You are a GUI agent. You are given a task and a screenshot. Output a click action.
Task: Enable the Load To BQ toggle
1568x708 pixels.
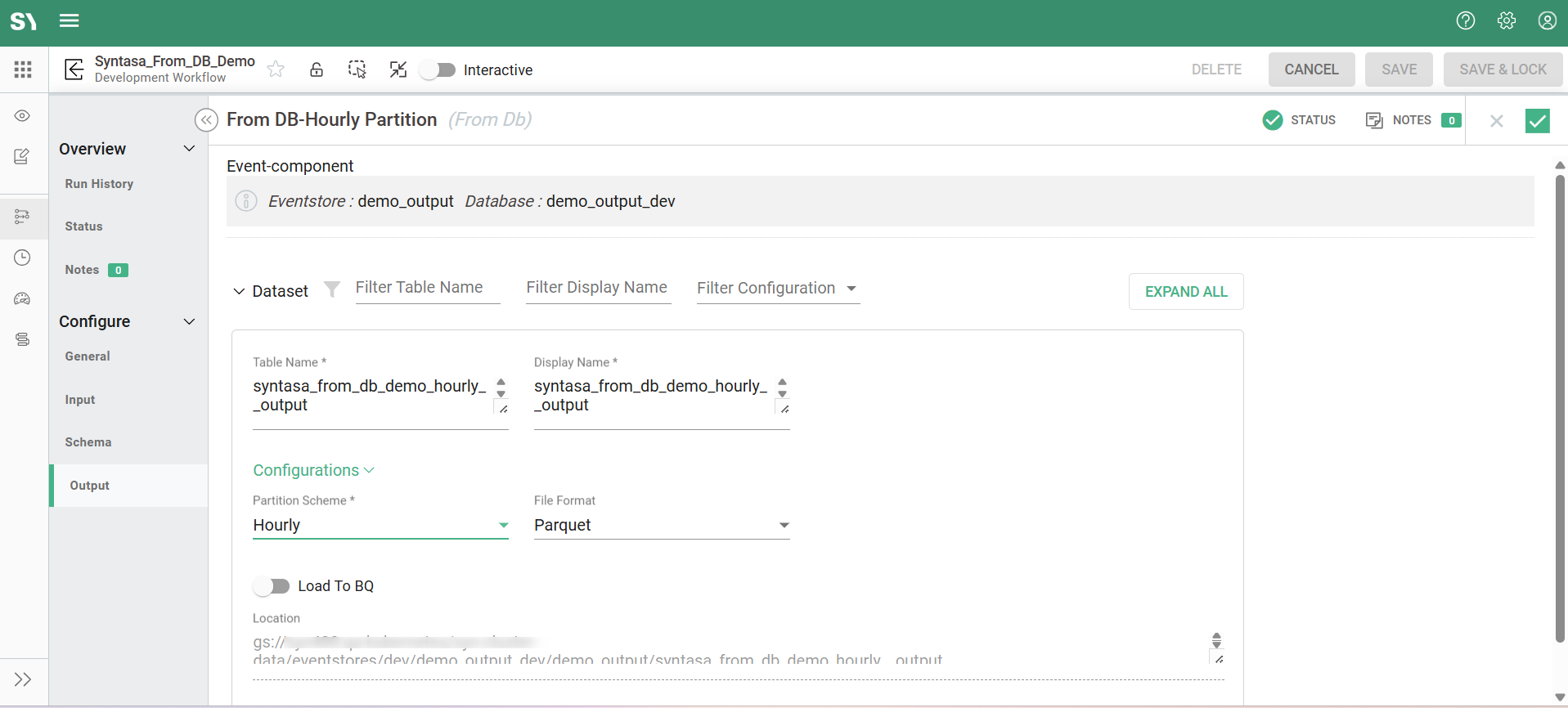272,586
